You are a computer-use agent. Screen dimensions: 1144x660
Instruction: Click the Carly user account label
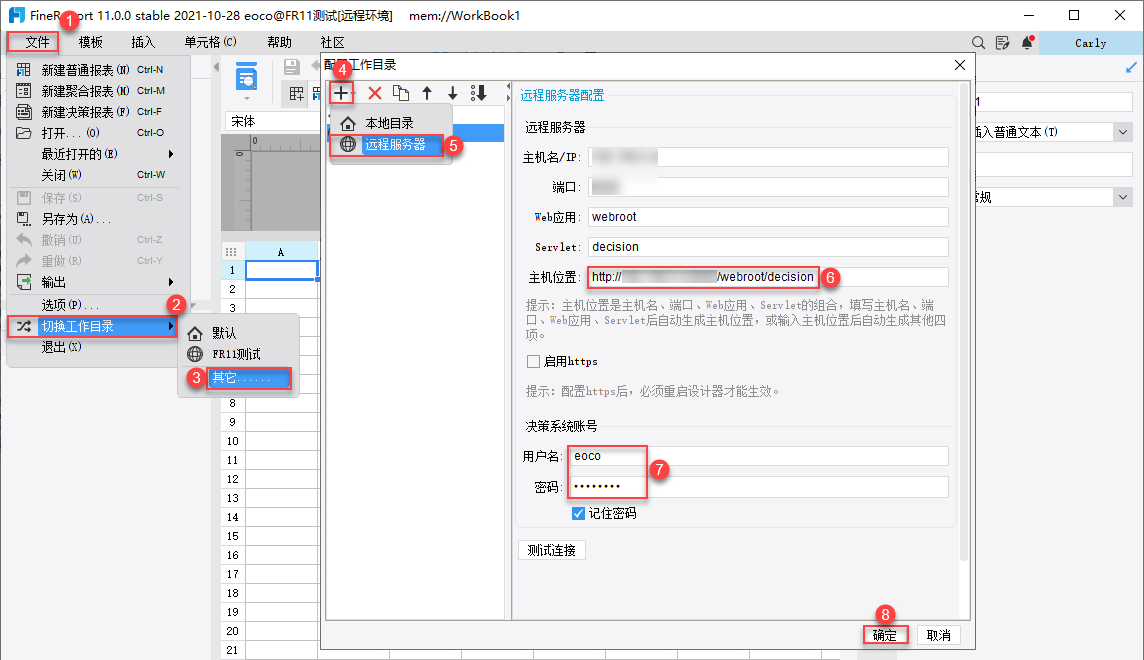(1091, 43)
